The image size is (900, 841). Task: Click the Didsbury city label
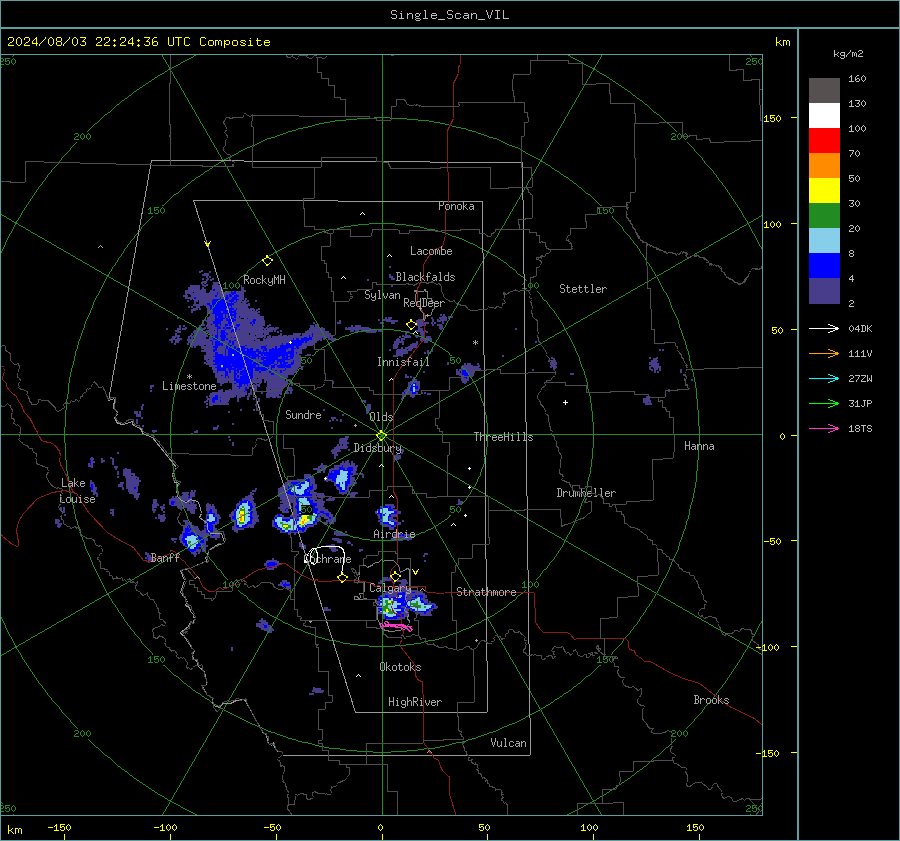378,448
